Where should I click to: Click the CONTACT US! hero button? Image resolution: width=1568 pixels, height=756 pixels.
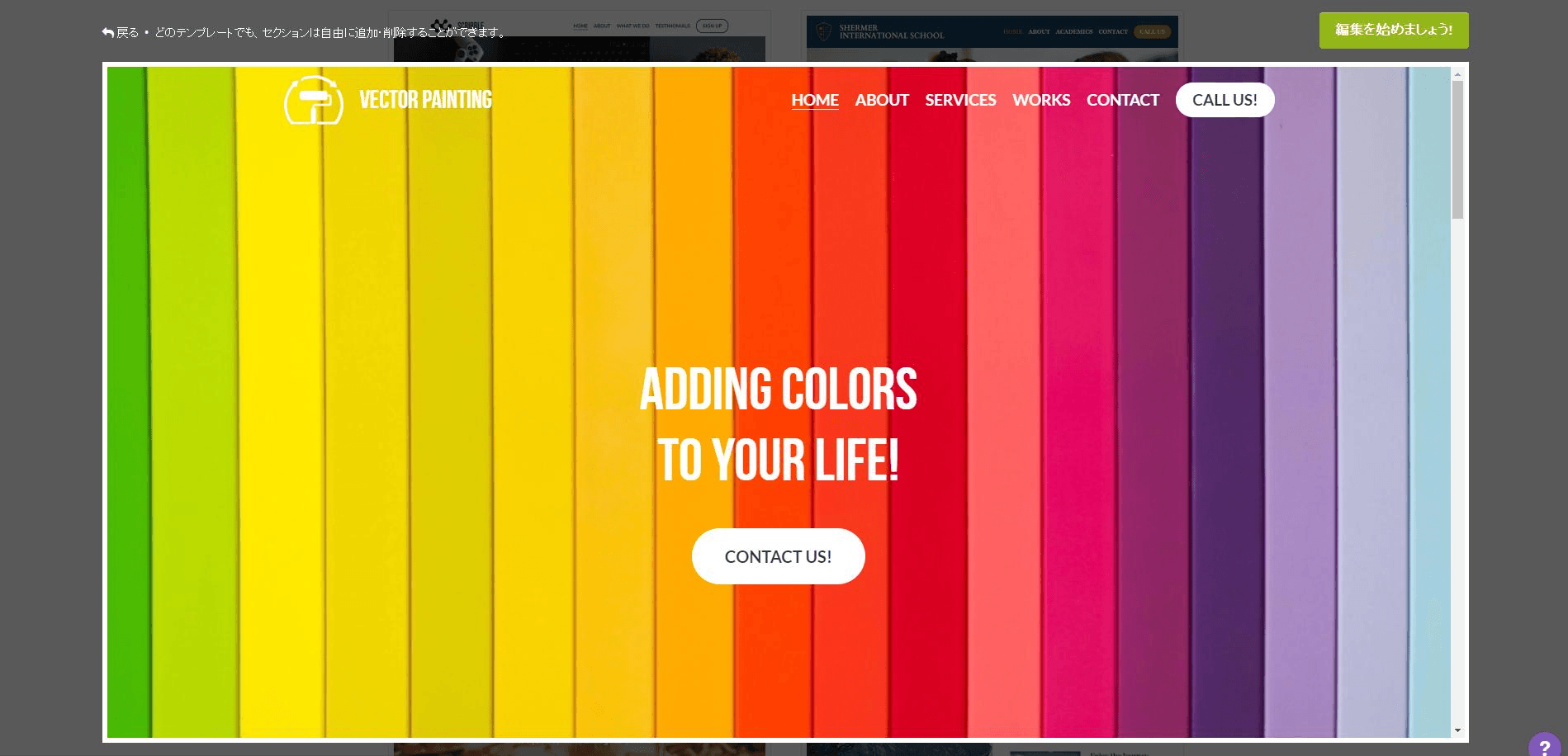[x=778, y=556]
